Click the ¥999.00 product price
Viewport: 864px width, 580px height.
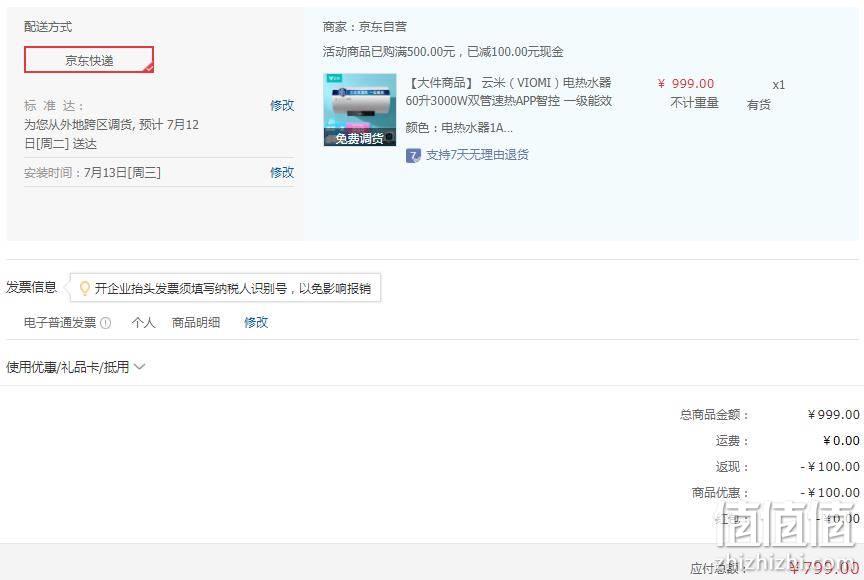tap(686, 84)
